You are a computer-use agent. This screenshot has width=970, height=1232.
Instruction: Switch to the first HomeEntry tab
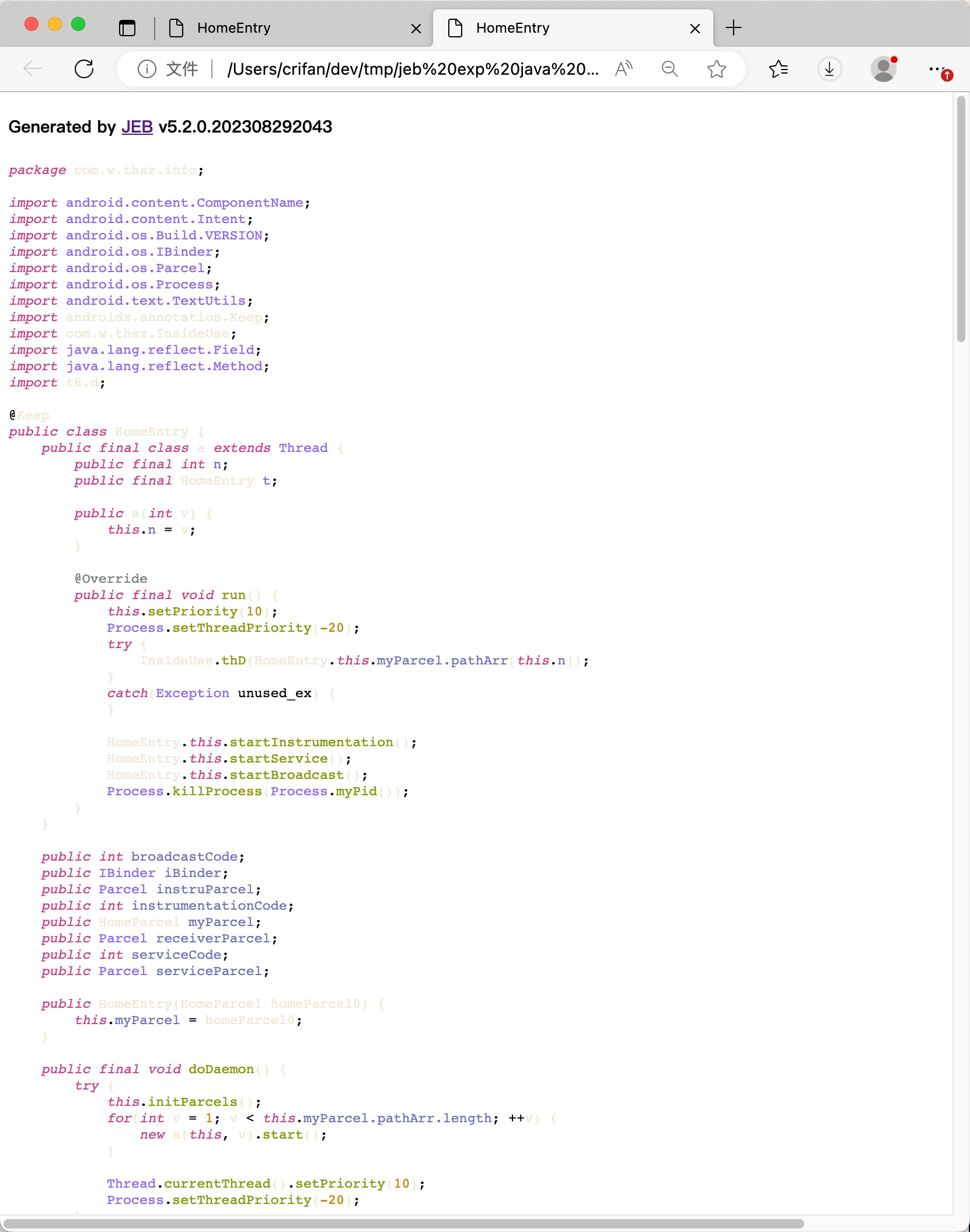(295, 28)
